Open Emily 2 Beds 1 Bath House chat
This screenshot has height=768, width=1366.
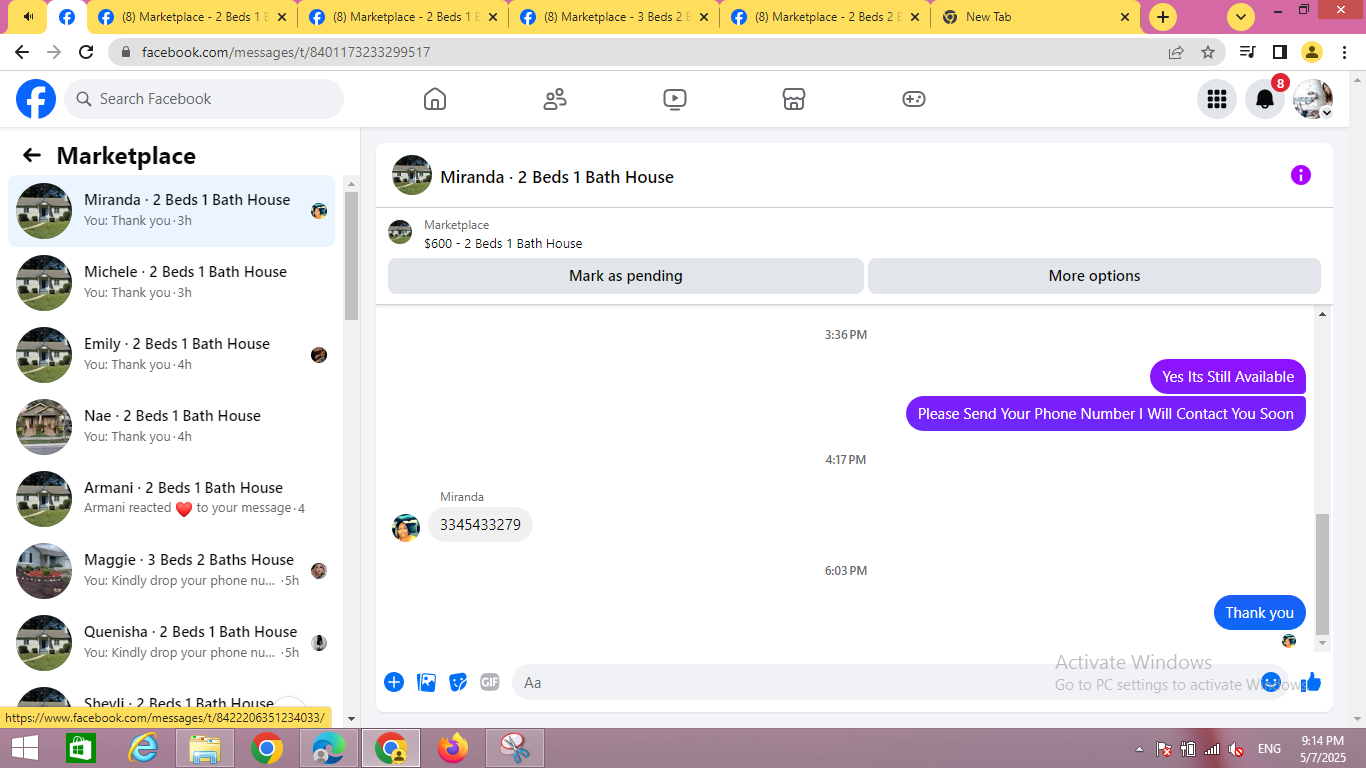[x=171, y=355]
